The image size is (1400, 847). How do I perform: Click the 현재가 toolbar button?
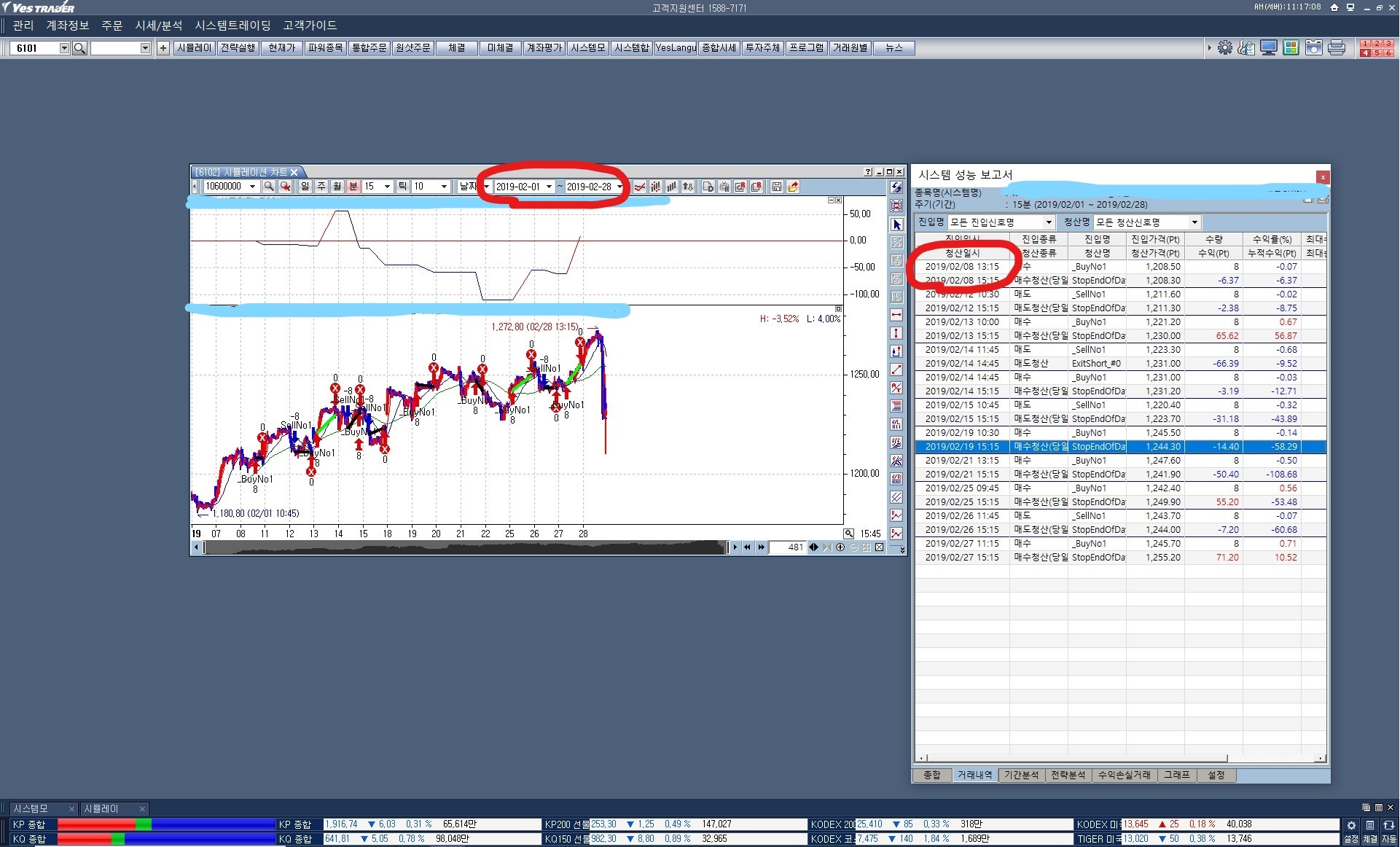point(281,48)
